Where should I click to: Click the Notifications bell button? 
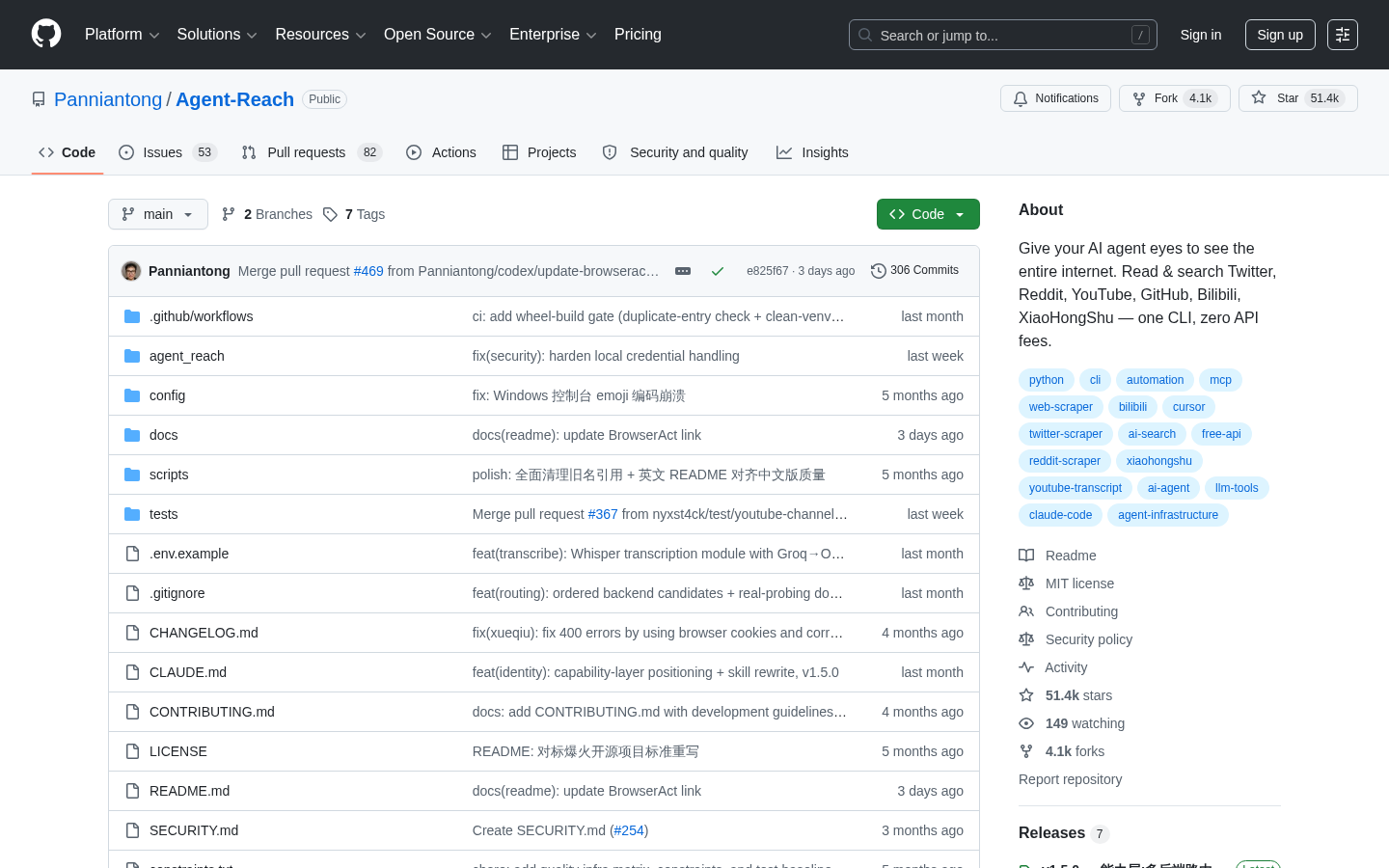pos(1055,98)
